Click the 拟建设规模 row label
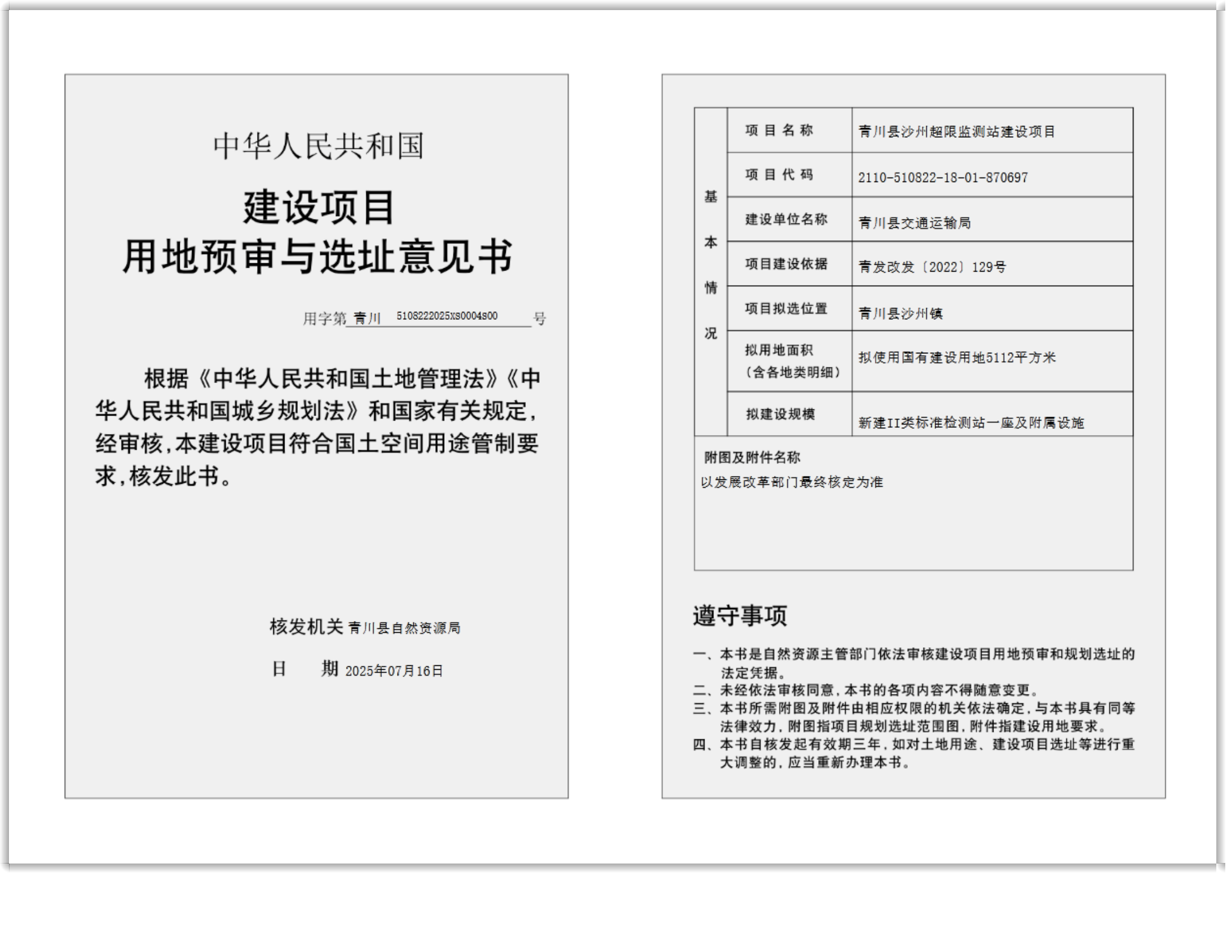Viewport: 1232px width, 952px height. pos(780,414)
